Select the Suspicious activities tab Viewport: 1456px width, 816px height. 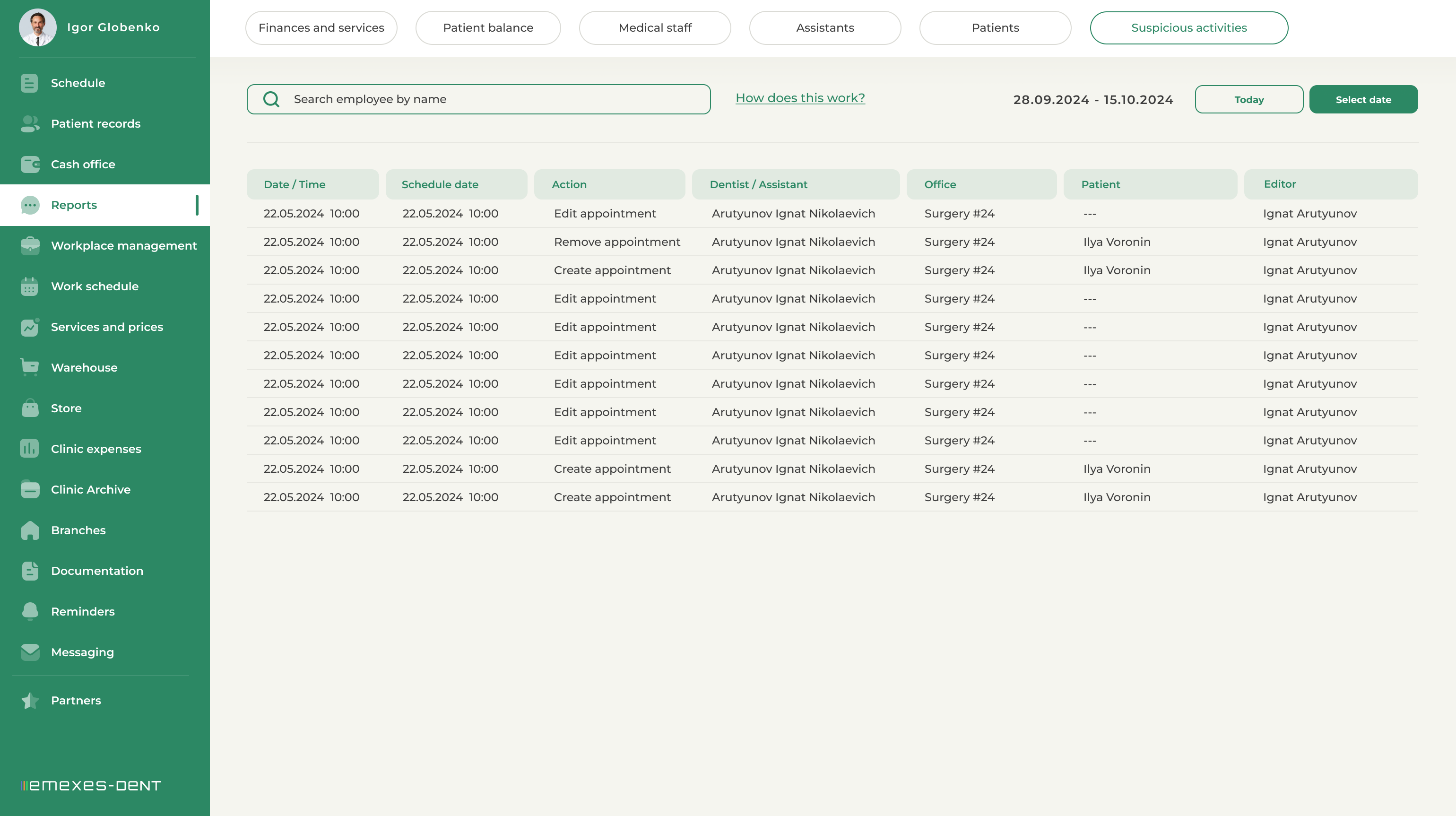1188,28
